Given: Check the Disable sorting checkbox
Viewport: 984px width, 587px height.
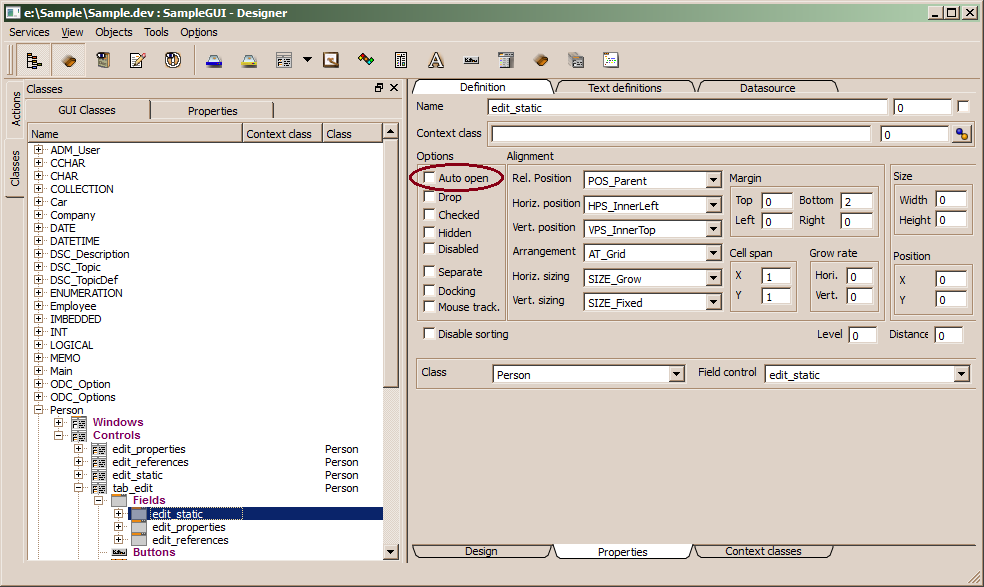Looking at the screenshot, I should 430,334.
